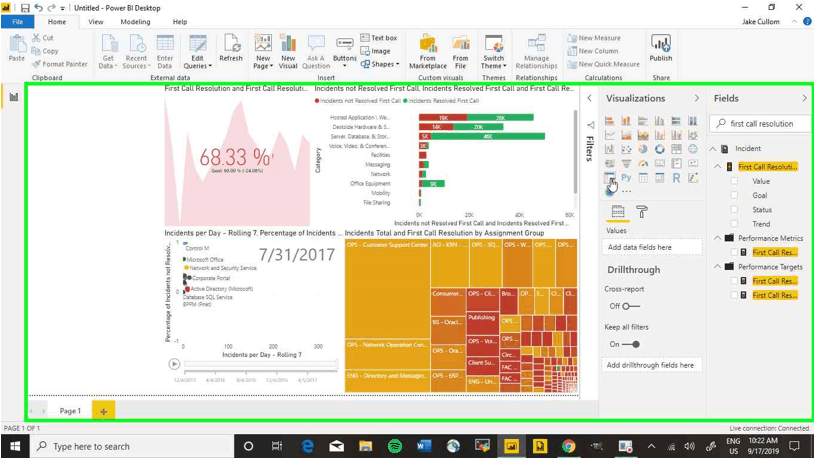
Task: Collapse the Performance Metrics folder
Action: pyautogui.click(x=717, y=238)
